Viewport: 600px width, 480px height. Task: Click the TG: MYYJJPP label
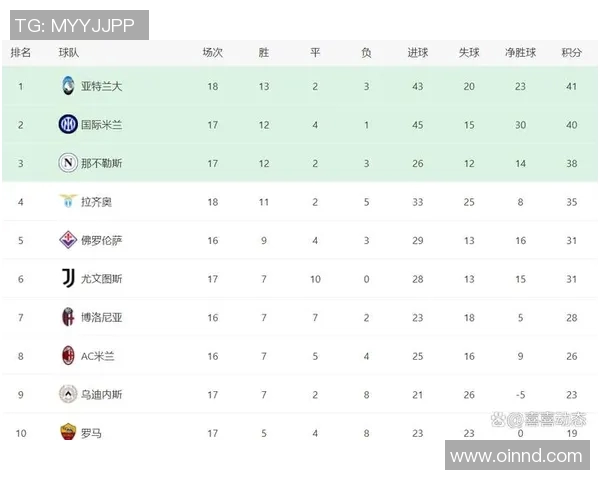click(x=75, y=24)
